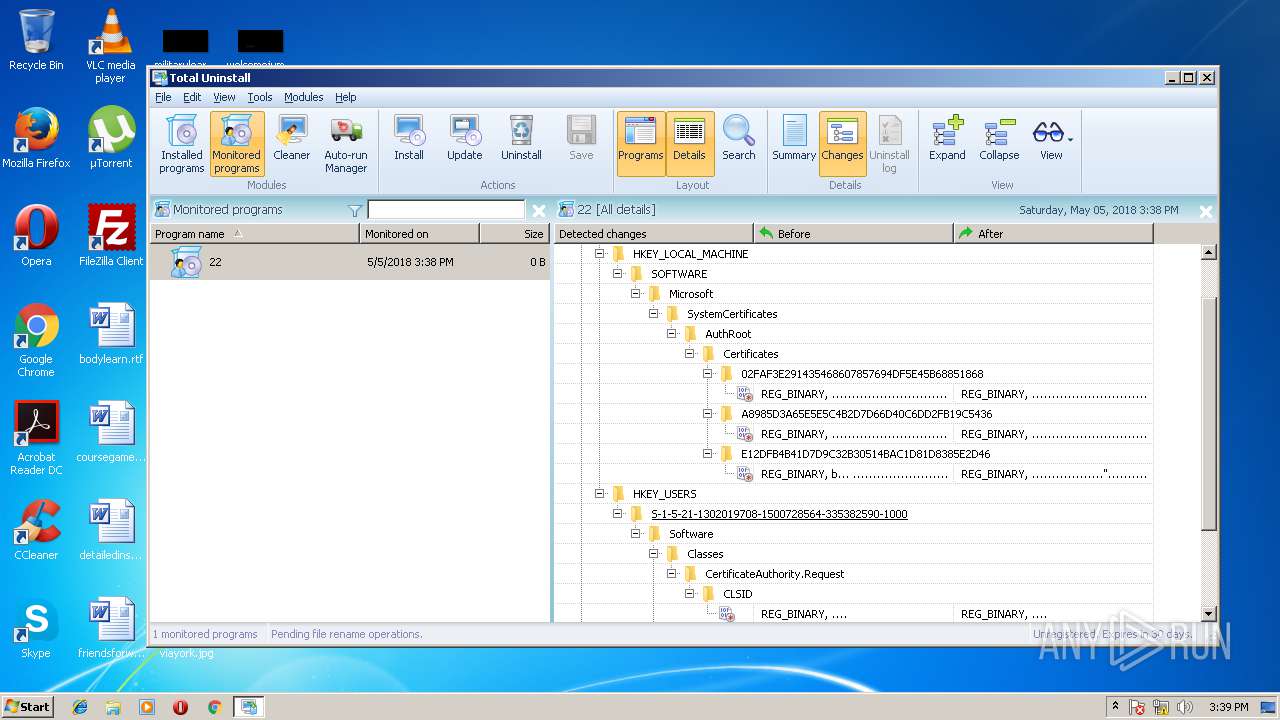Open the Help menu
The height and width of the screenshot is (720, 1280).
(345, 97)
